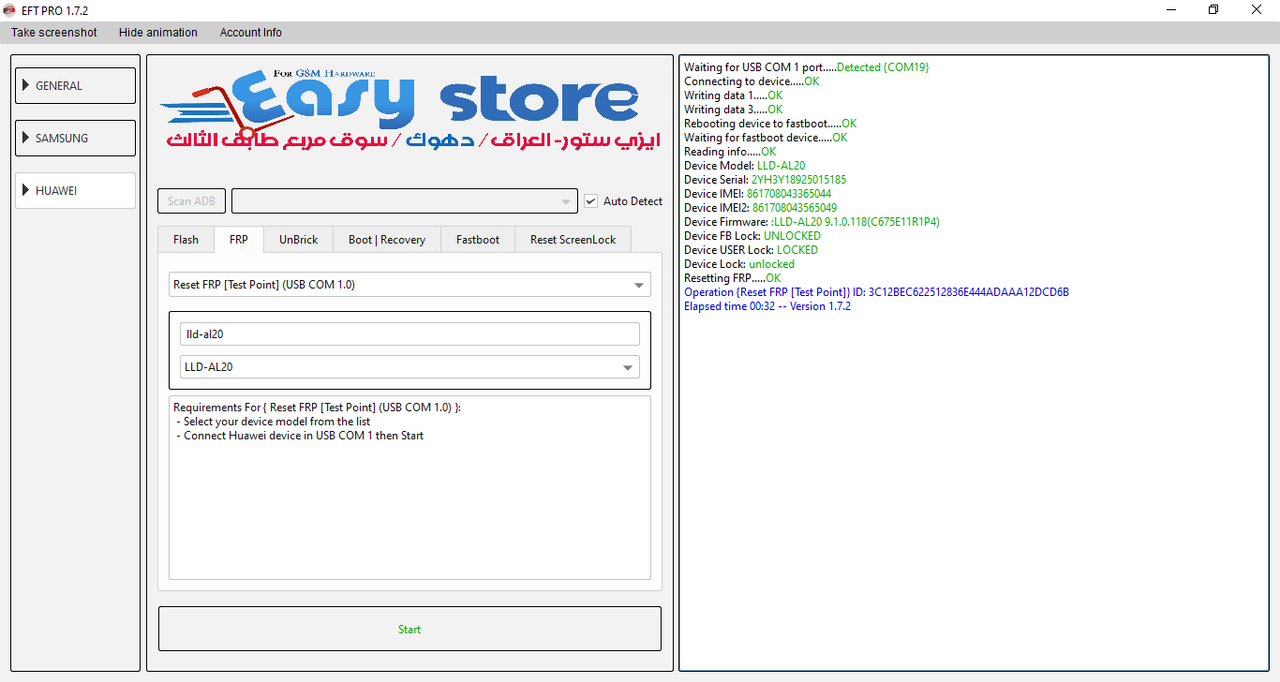This screenshot has height=682, width=1280.
Task: Click the 'Waiting for fastboot device.....OK' log line
Action: coord(765,138)
